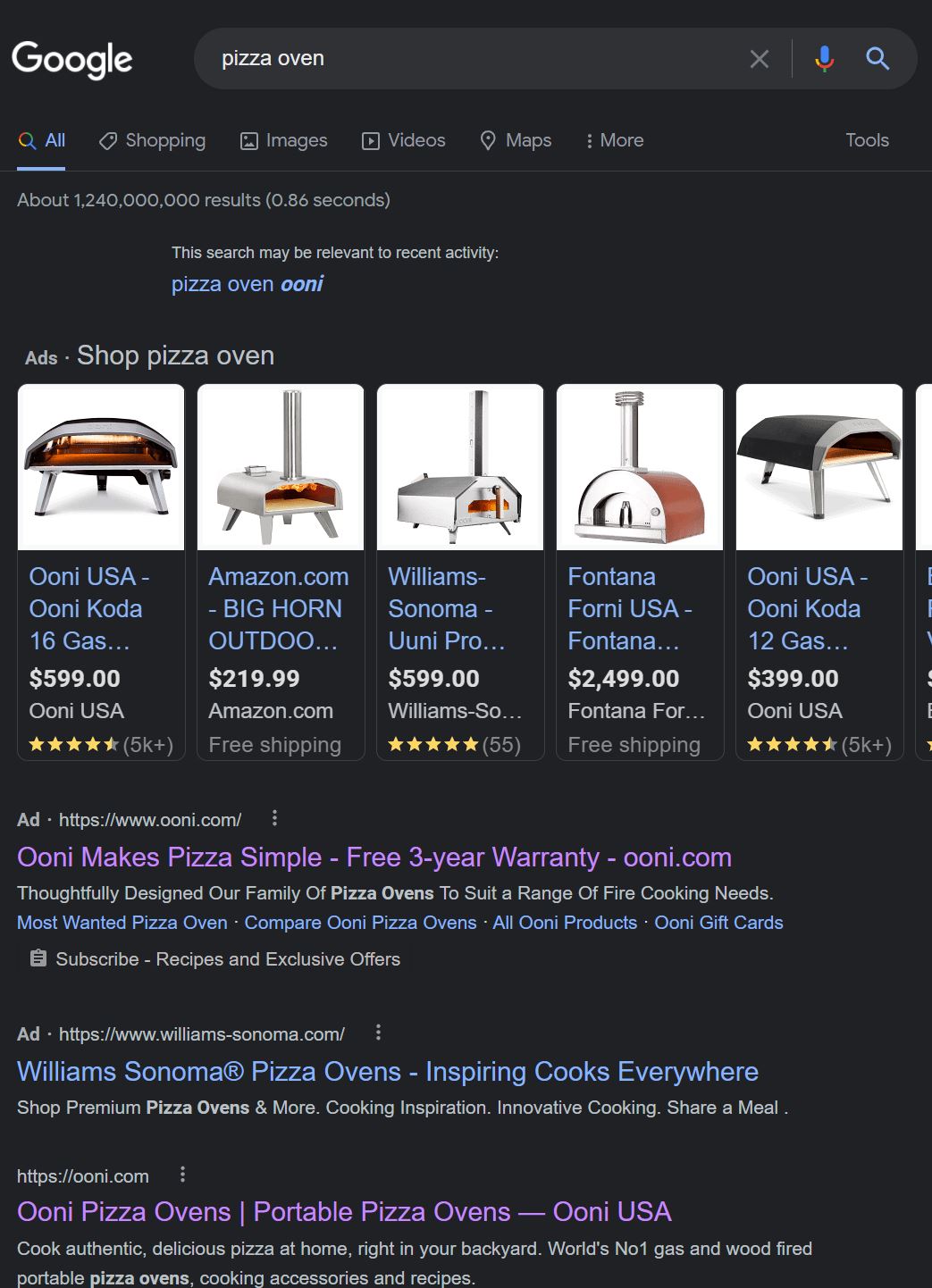Open options dots beside ooni.com ad URL
Image resolution: width=932 pixels, height=1288 pixels.
click(x=274, y=818)
